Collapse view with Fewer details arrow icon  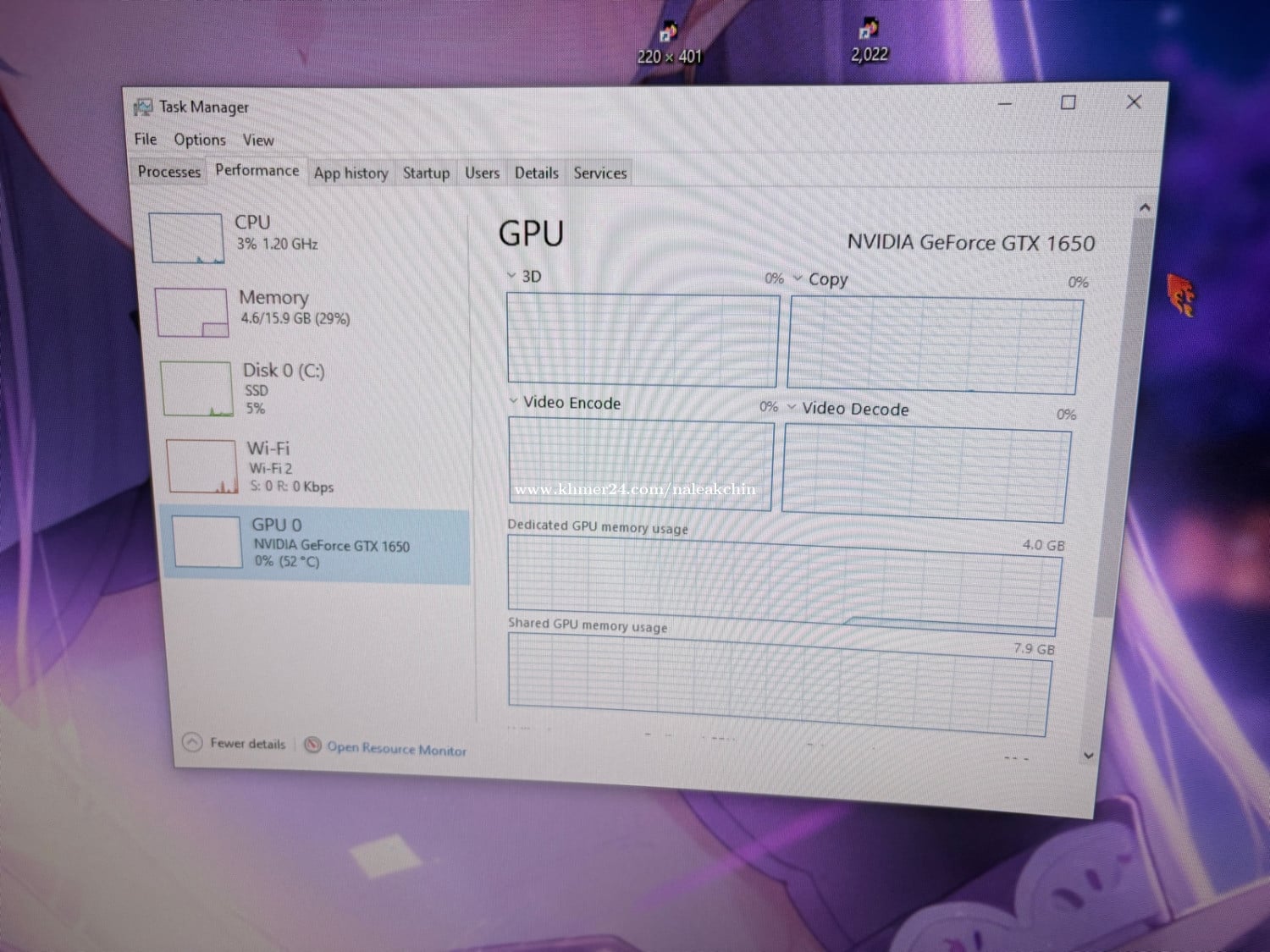point(192,742)
